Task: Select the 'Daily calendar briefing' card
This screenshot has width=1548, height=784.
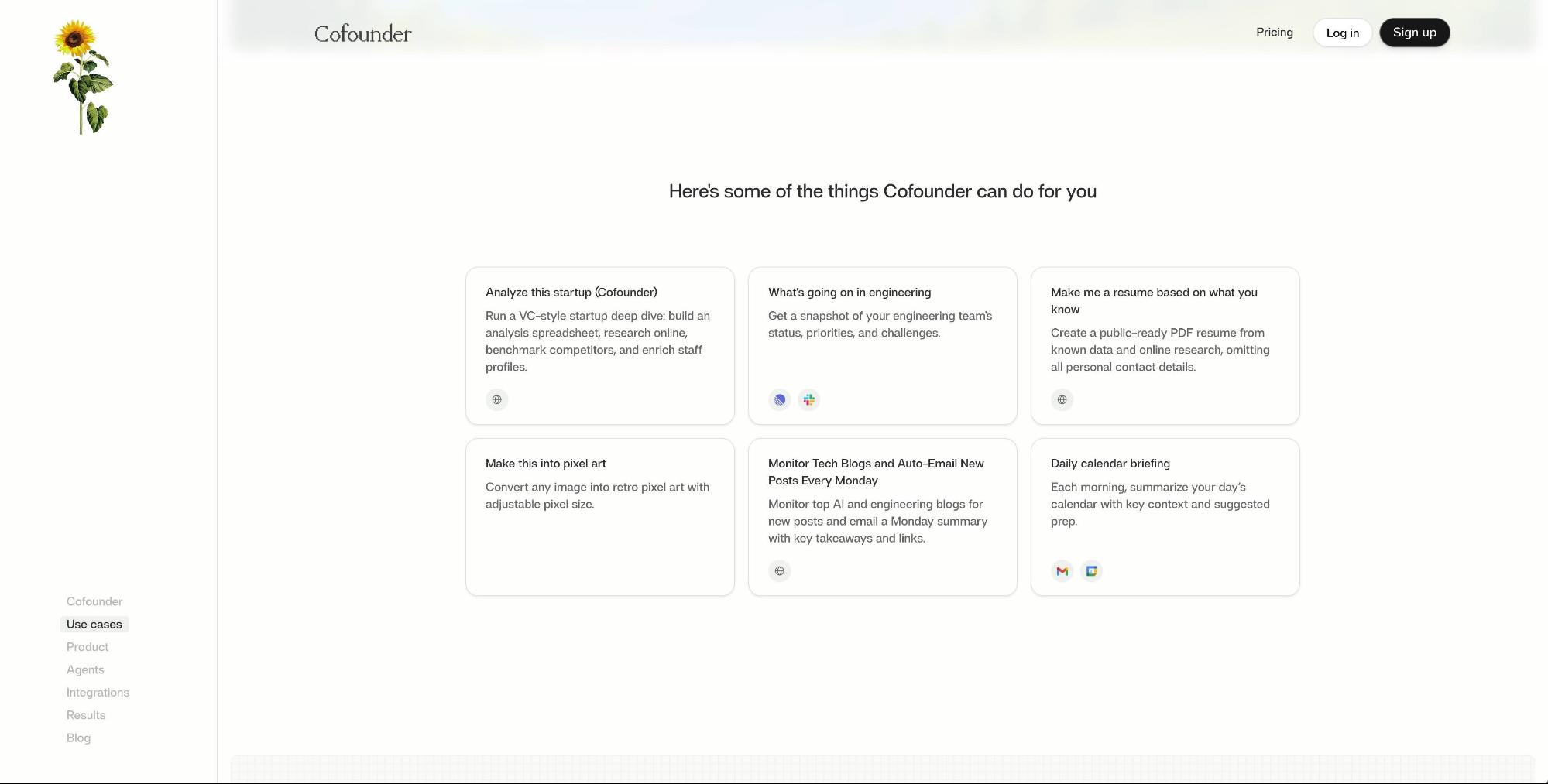Action: coord(1165,516)
